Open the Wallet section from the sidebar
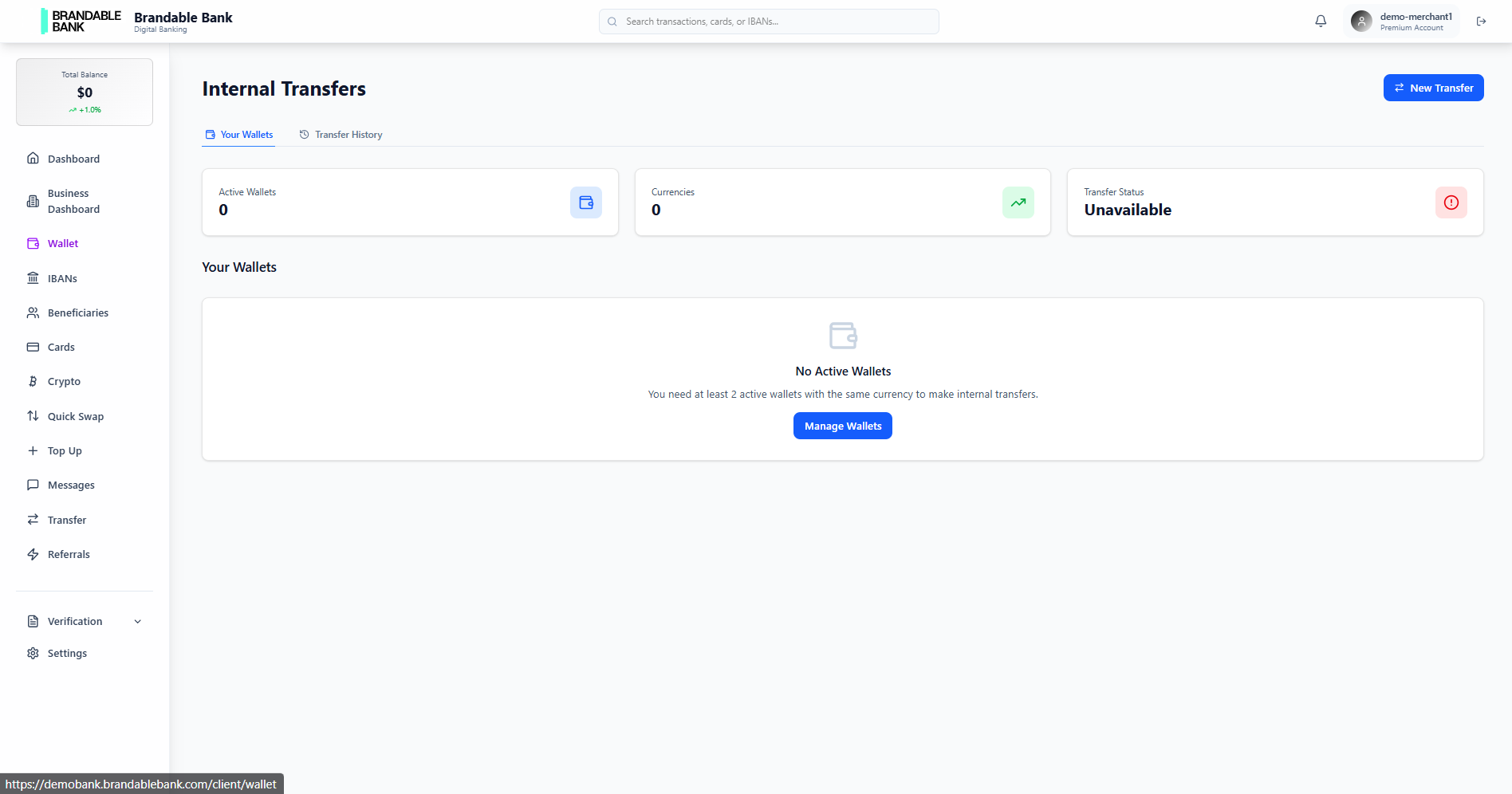1512x794 pixels. [62, 243]
